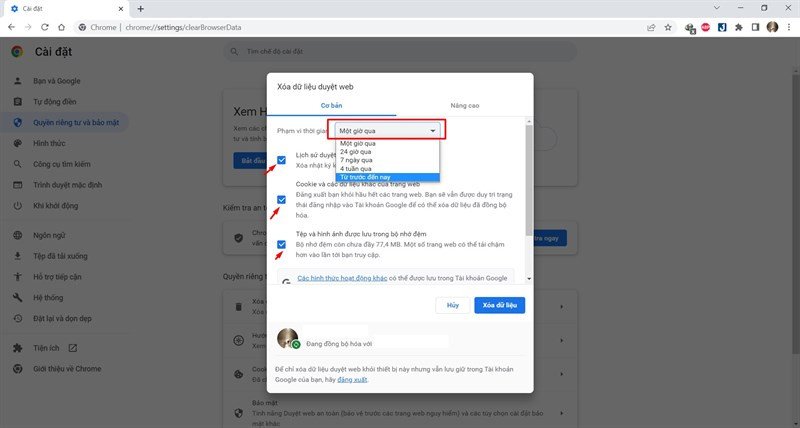800x428 pixels.
Task: Toggle the cached files and images checkbox
Action: point(282,242)
